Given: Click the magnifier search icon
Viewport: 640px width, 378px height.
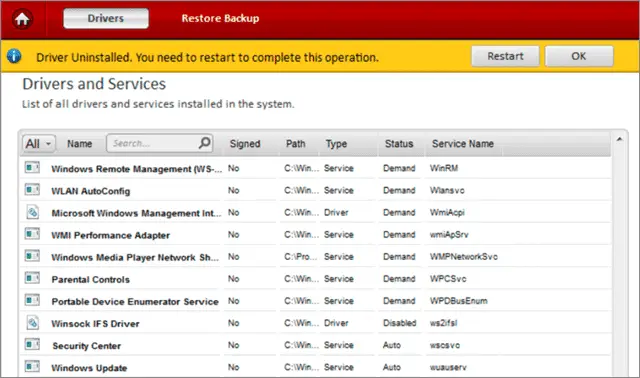Looking at the screenshot, I should click(x=204, y=143).
